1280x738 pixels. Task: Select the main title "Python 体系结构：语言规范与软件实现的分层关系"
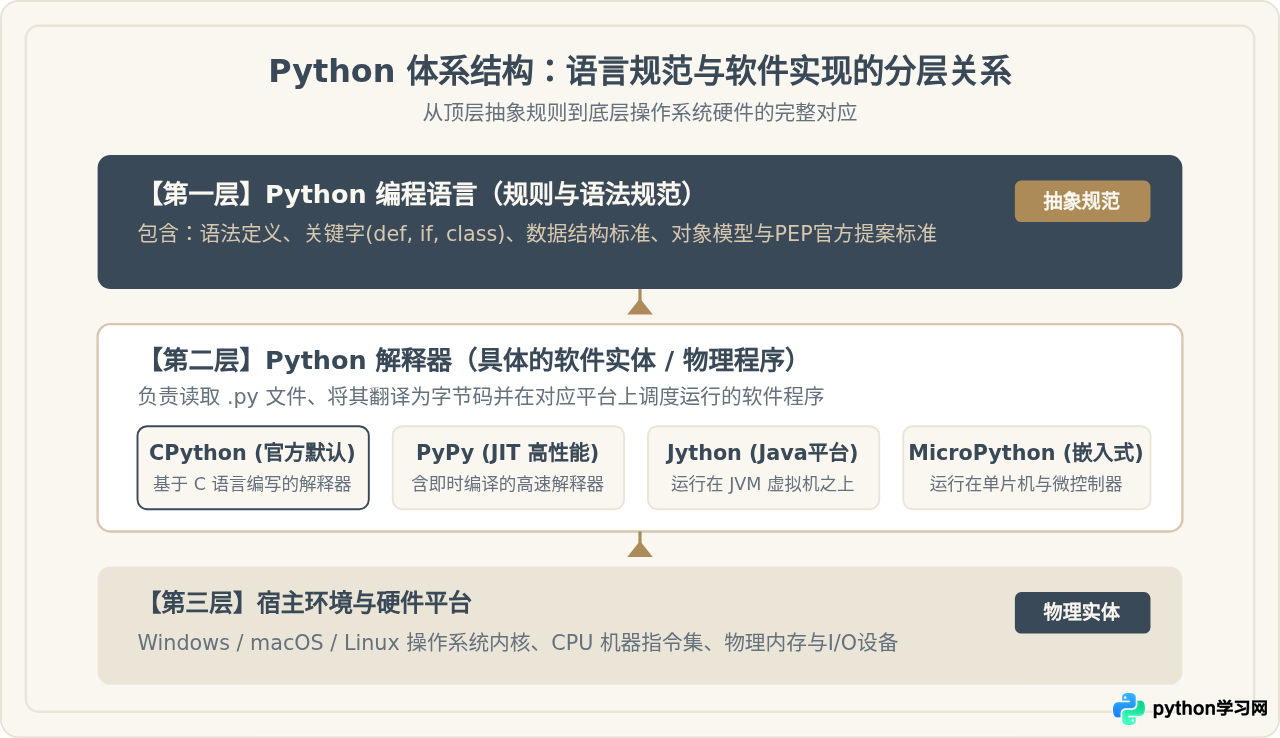(640, 72)
